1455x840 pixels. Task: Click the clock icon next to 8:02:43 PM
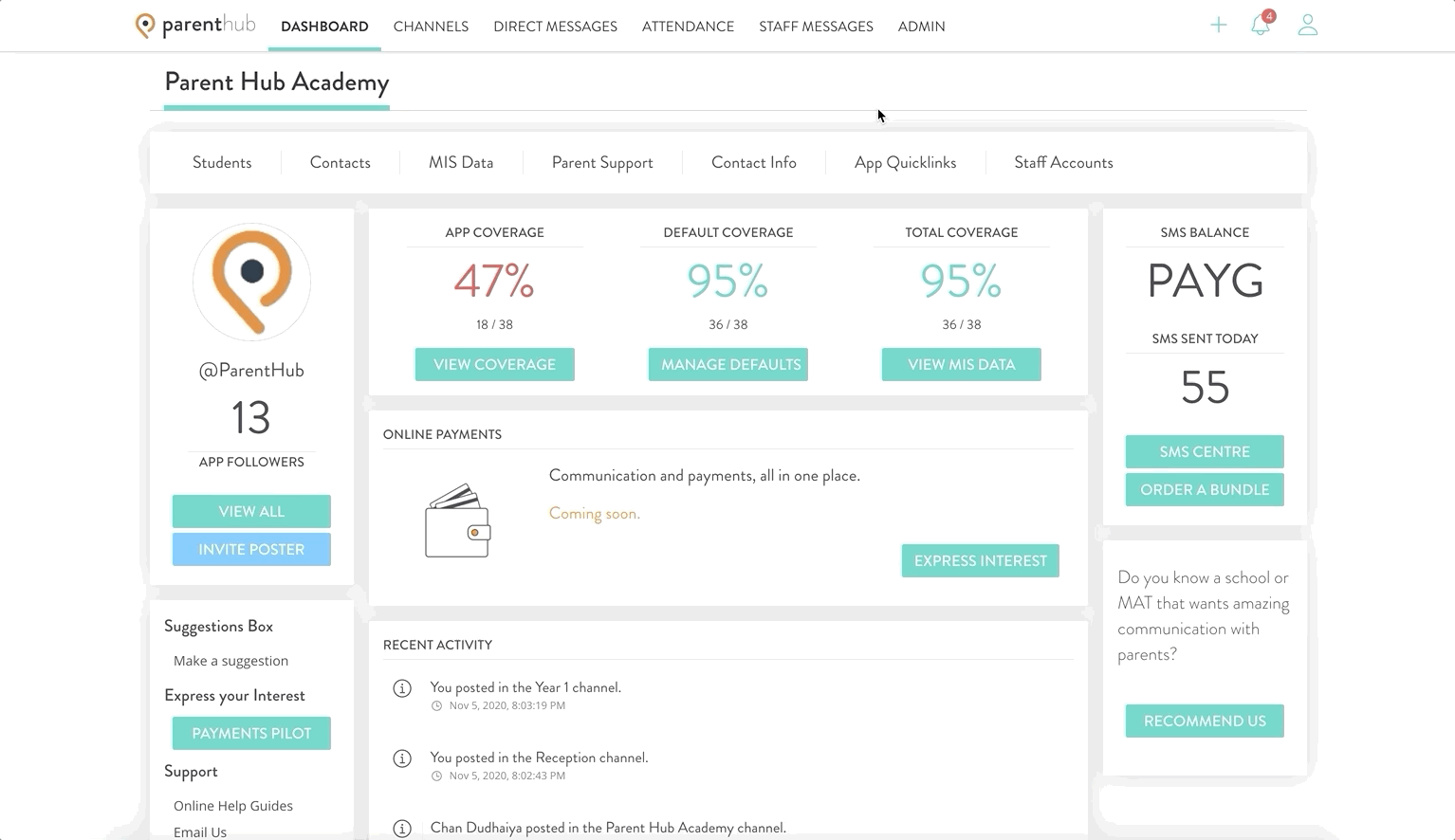(437, 776)
